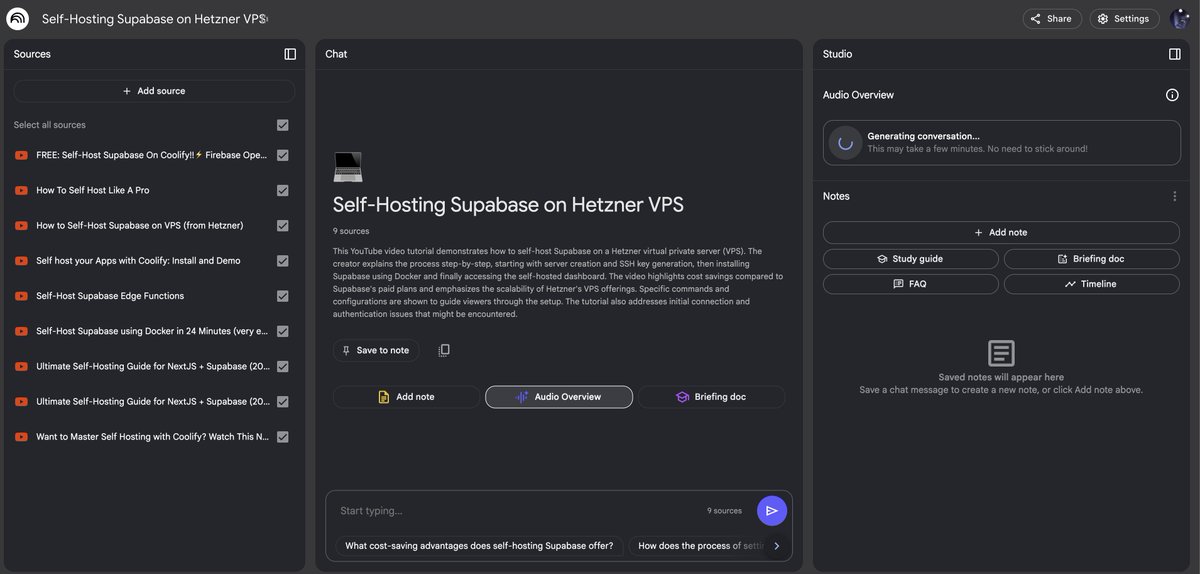The image size is (1200, 574).
Task: Click the Audio Overview info icon
Action: (1172, 95)
